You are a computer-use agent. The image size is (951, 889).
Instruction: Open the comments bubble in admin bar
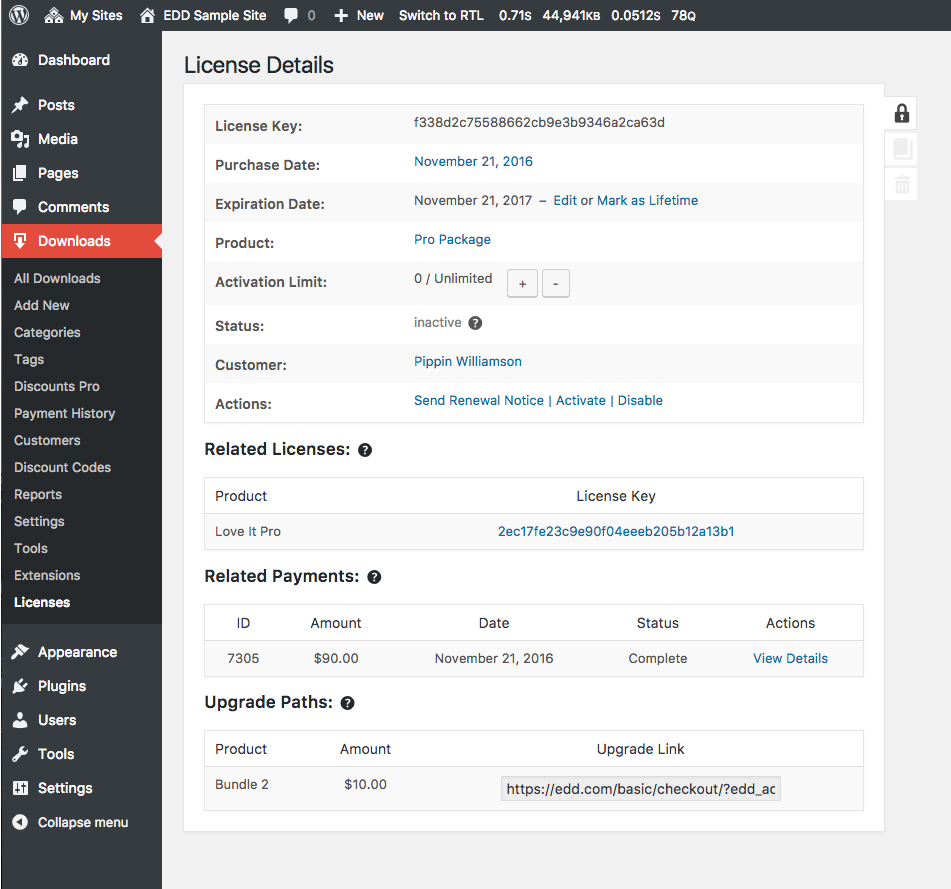click(299, 15)
